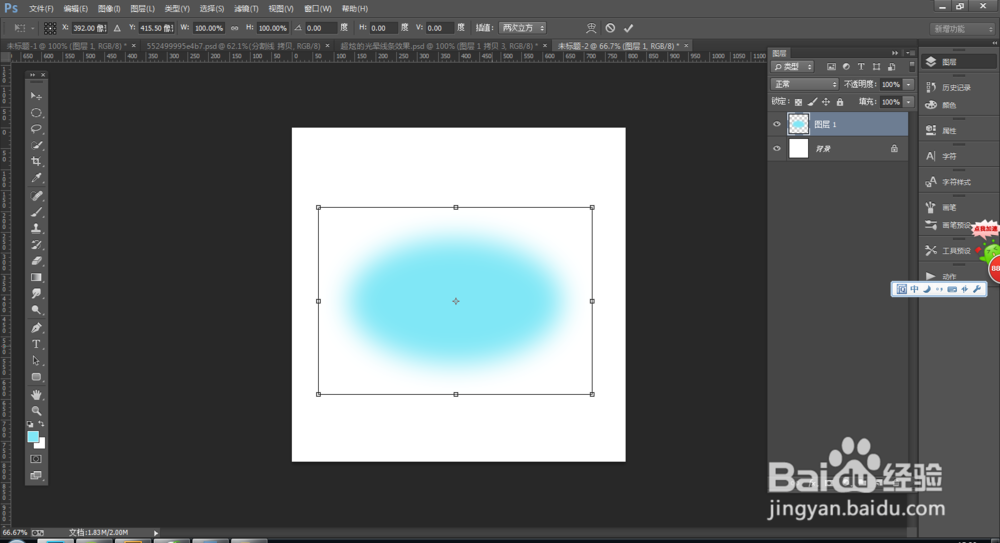Select the Spot Healing Brush tool
Image resolution: width=1000 pixels, height=543 pixels.
36,196
